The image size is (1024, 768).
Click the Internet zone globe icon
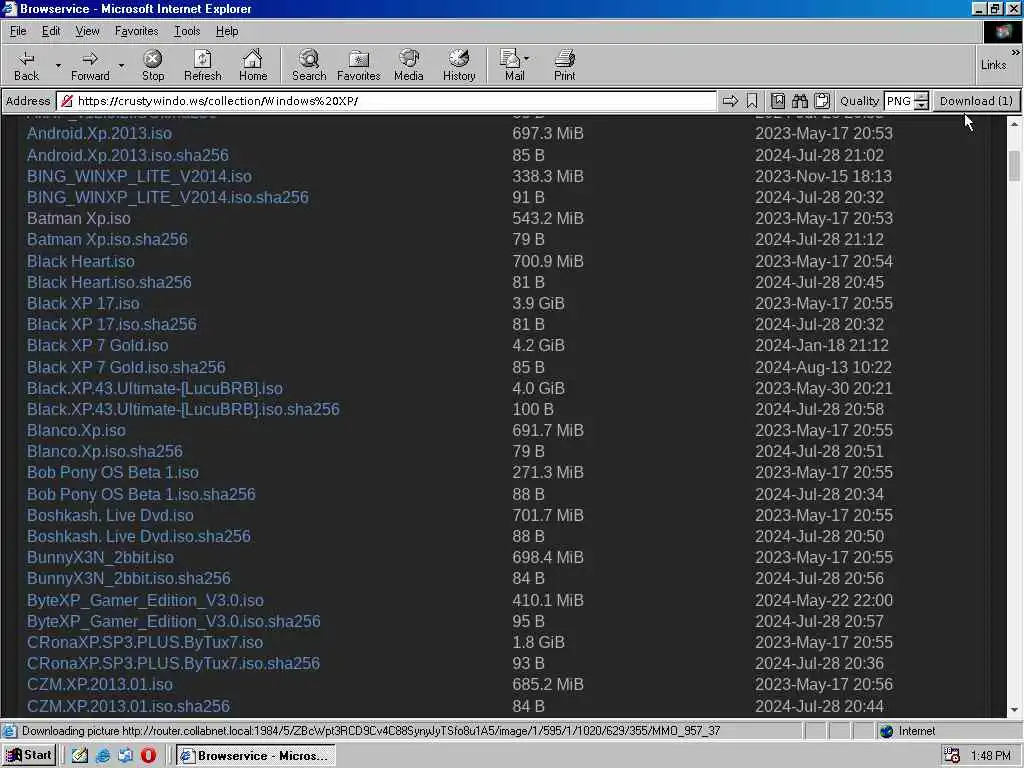(x=886, y=731)
